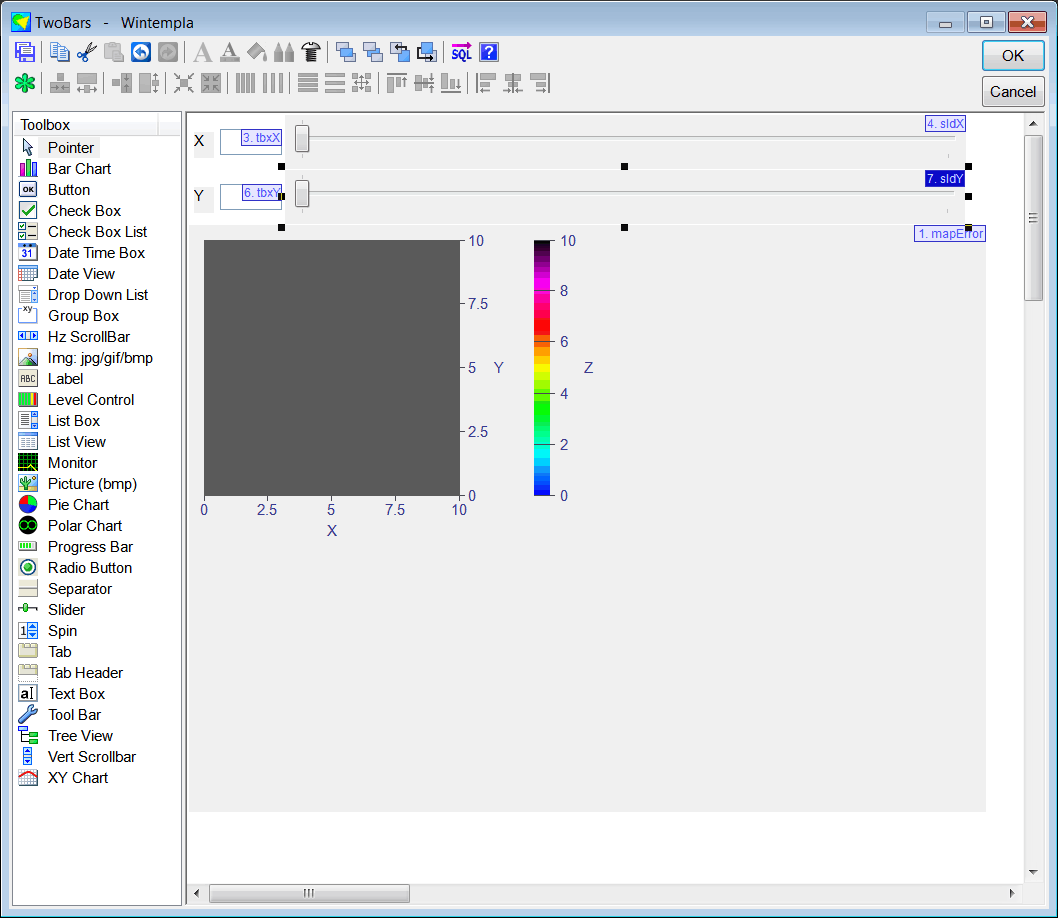Click the tbxX text box control
The image size is (1058, 918).
[251, 142]
